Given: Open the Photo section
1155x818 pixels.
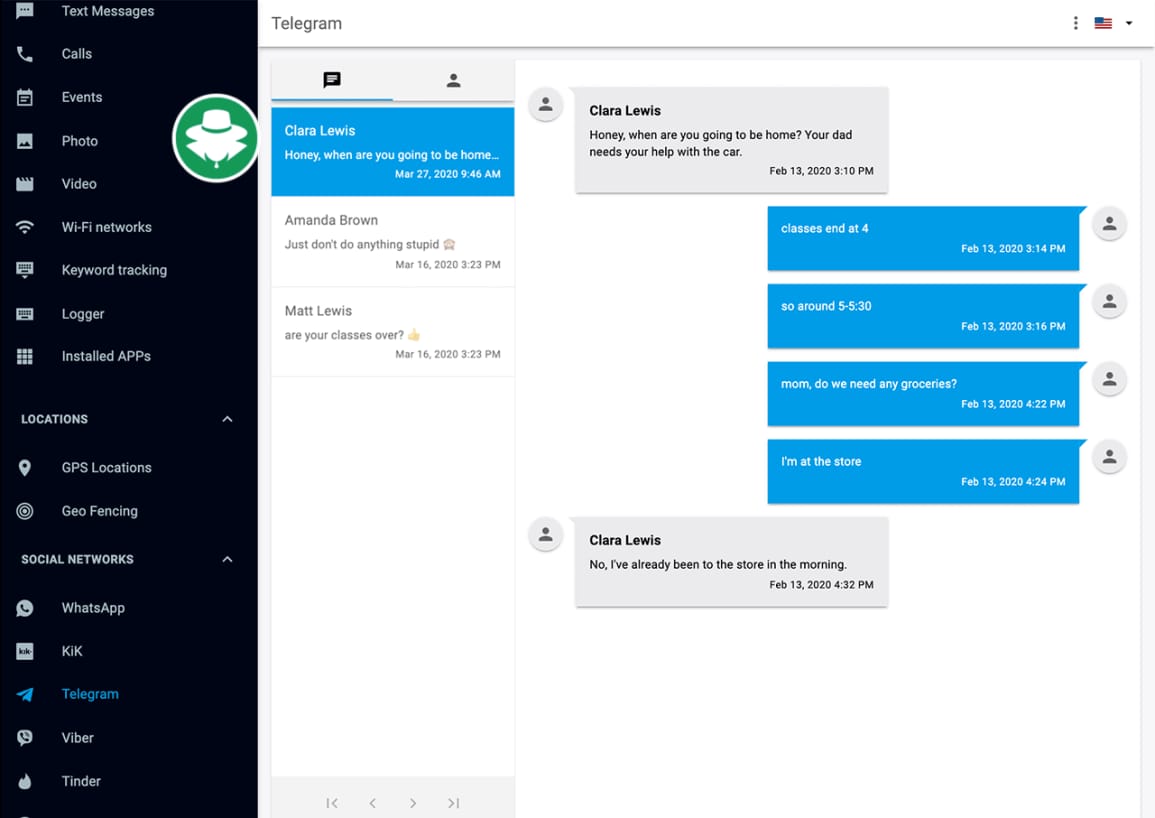Looking at the screenshot, I should (80, 141).
